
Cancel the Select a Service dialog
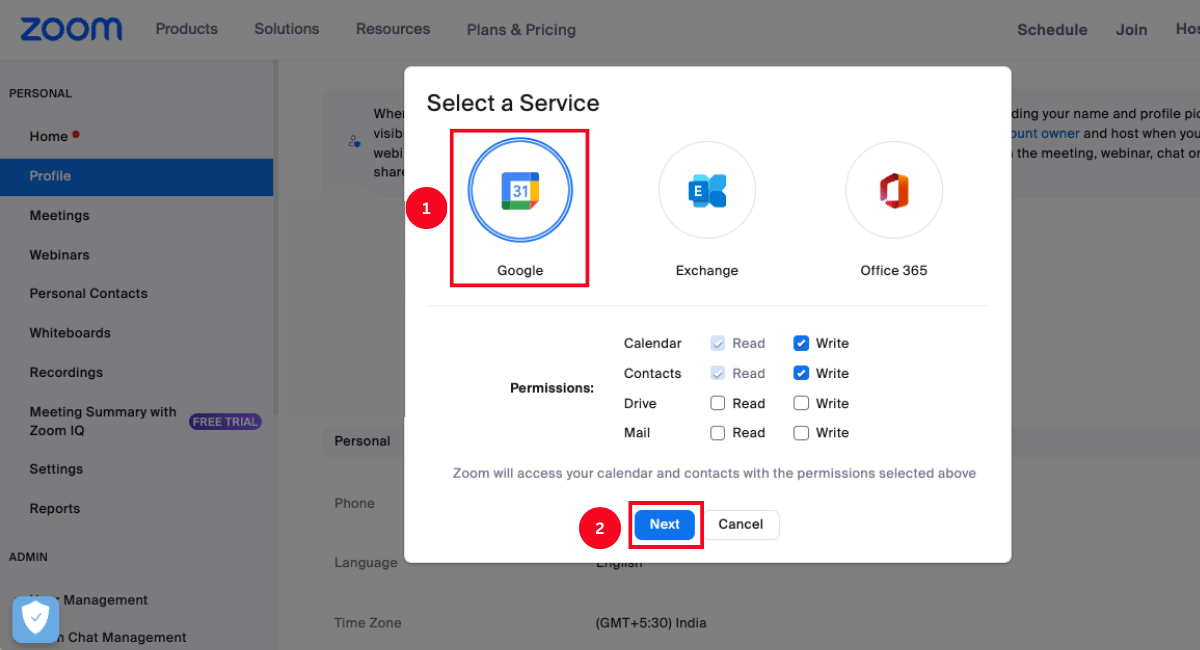point(741,524)
